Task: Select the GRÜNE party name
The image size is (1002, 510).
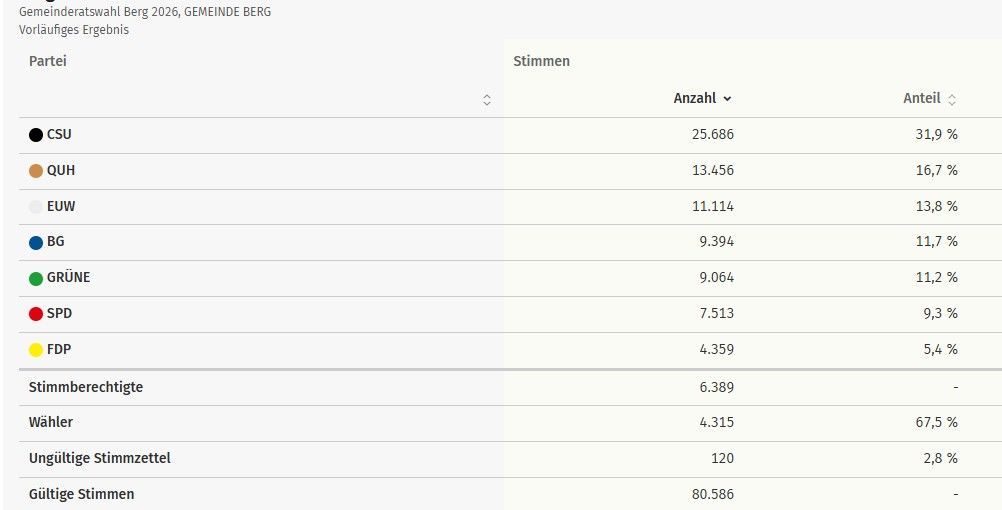Action: 68,278
